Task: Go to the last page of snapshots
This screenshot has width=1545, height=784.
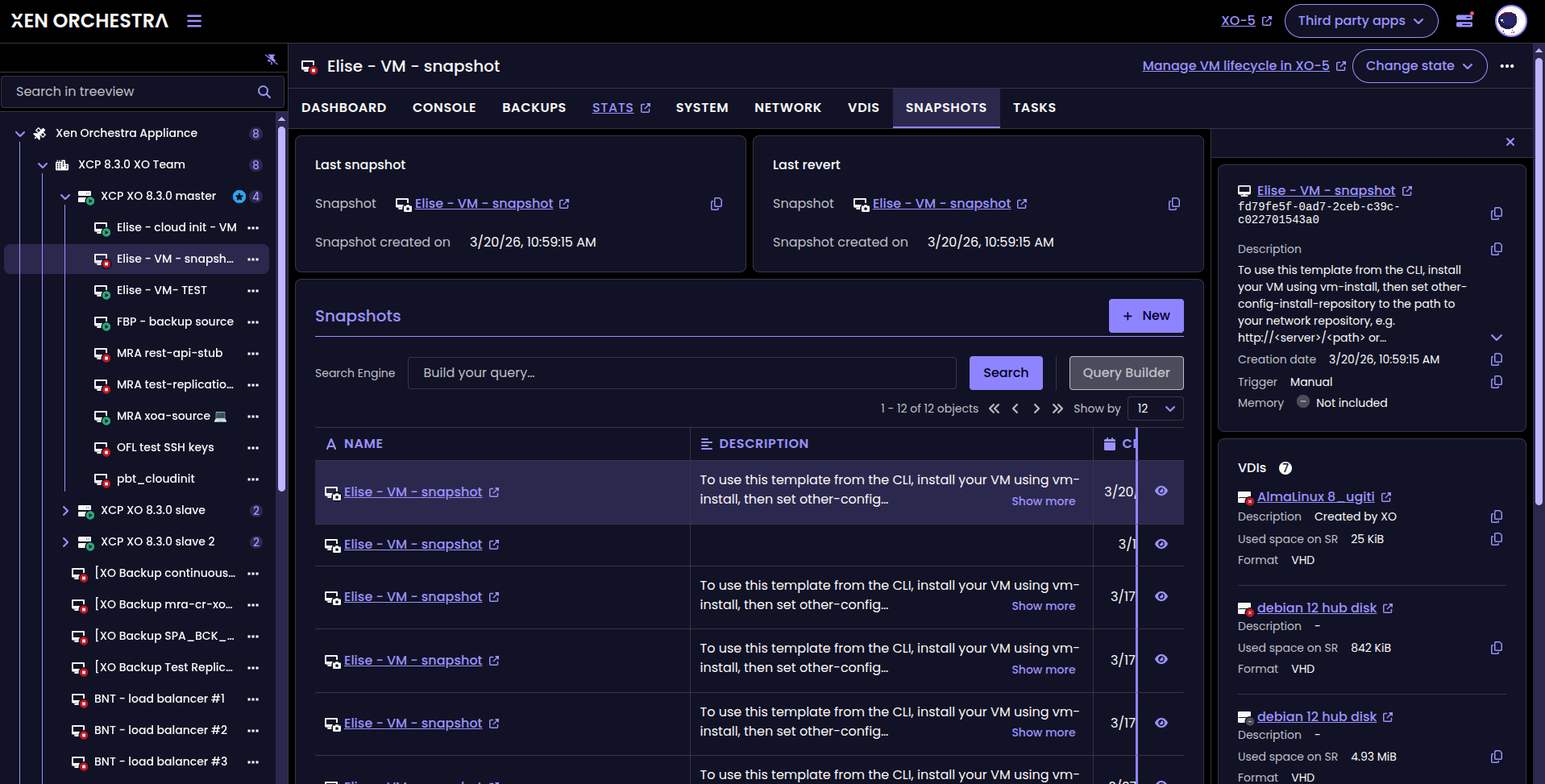Action: click(x=1057, y=409)
